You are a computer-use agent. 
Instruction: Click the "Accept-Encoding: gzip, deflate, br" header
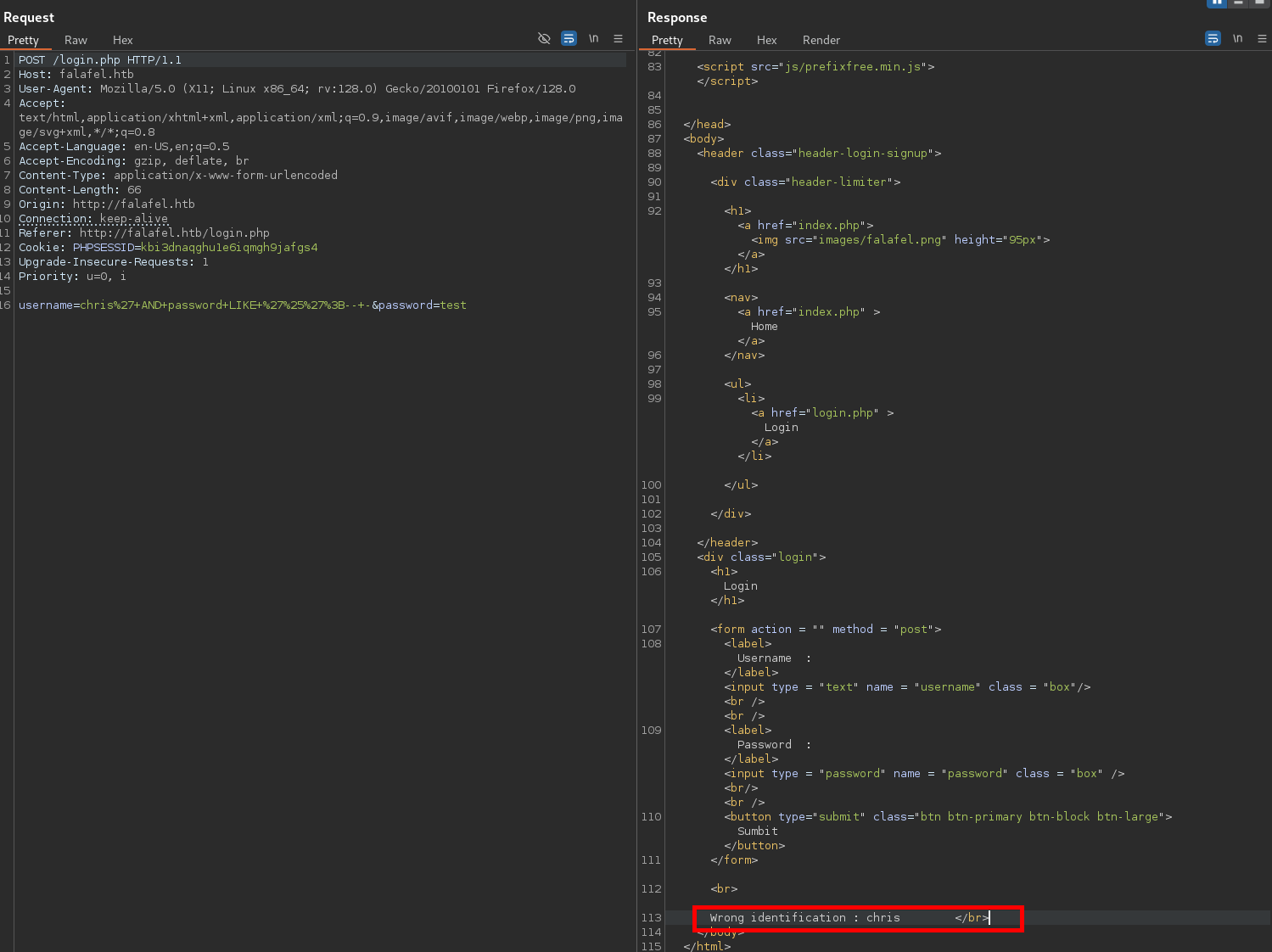point(134,161)
